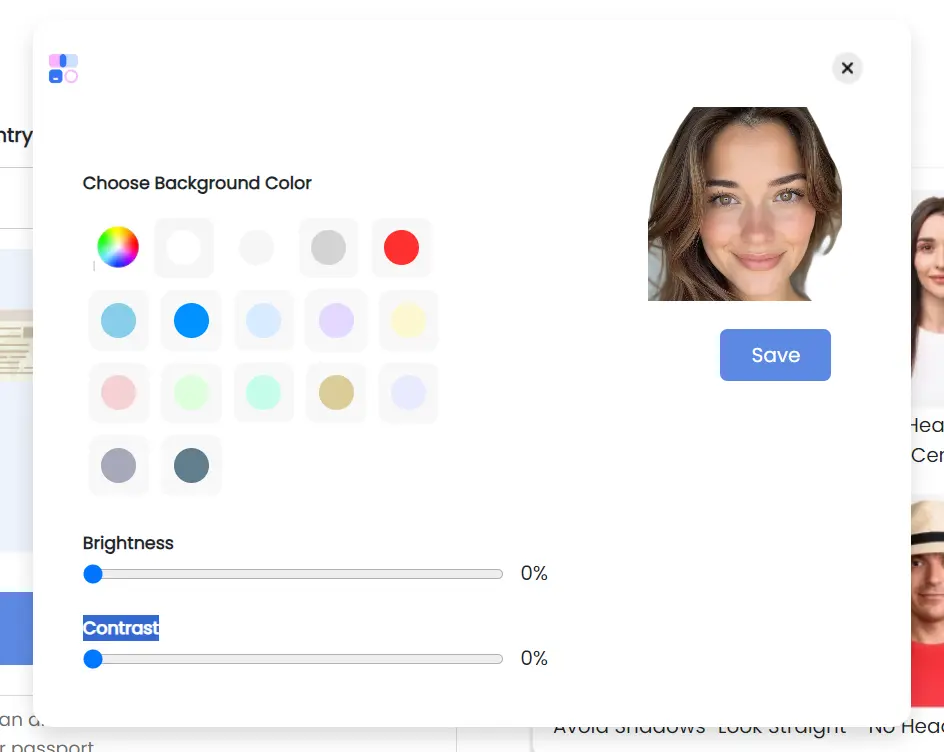944x752 pixels.
Task: Click the portrait photo preview
Action: [745, 204]
